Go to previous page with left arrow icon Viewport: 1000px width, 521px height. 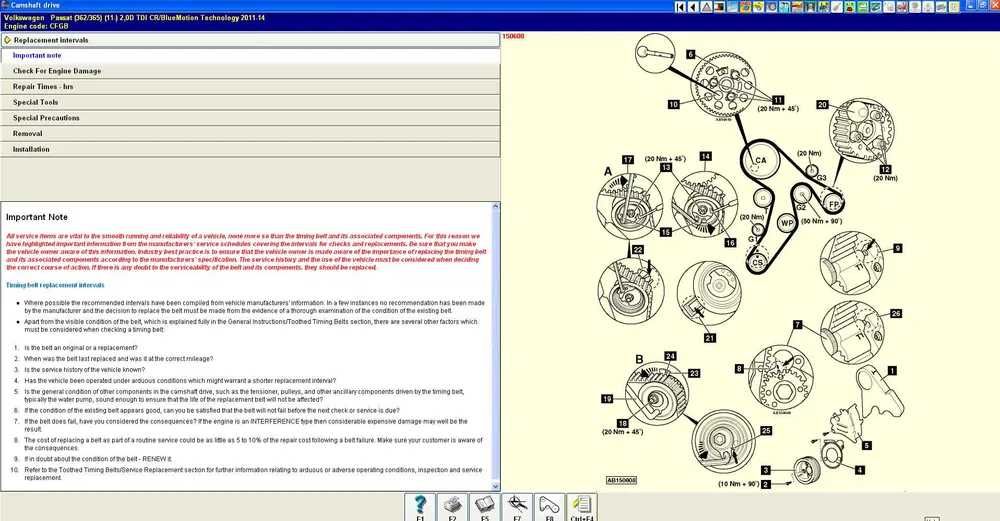(693, 7)
